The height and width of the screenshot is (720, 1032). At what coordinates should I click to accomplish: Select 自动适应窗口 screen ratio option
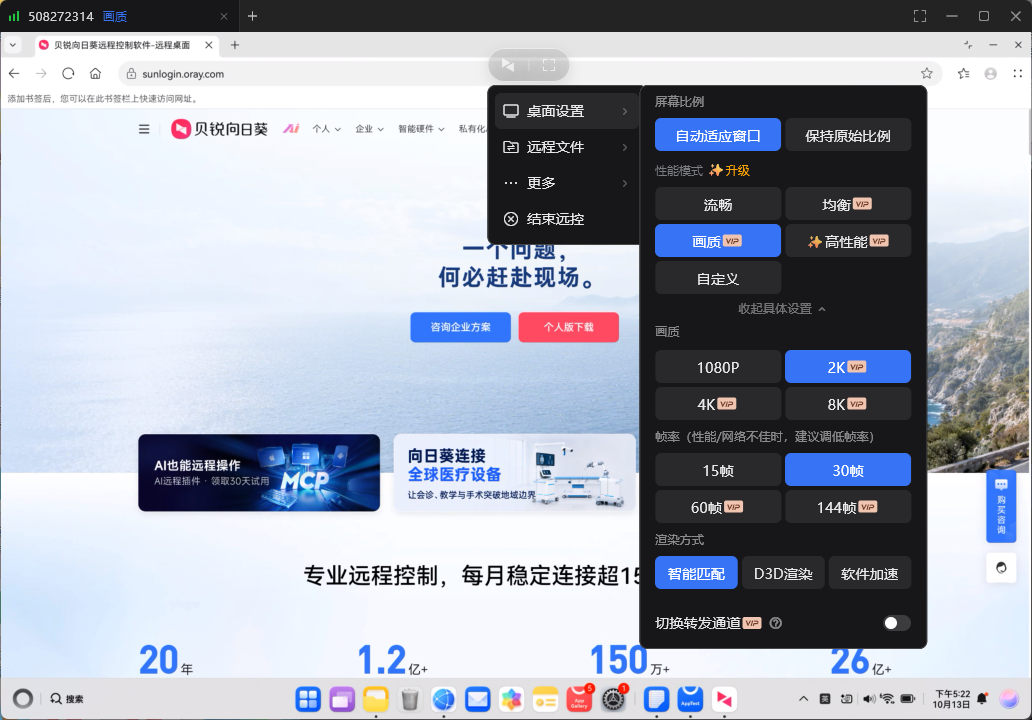pyautogui.click(x=717, y=135)
